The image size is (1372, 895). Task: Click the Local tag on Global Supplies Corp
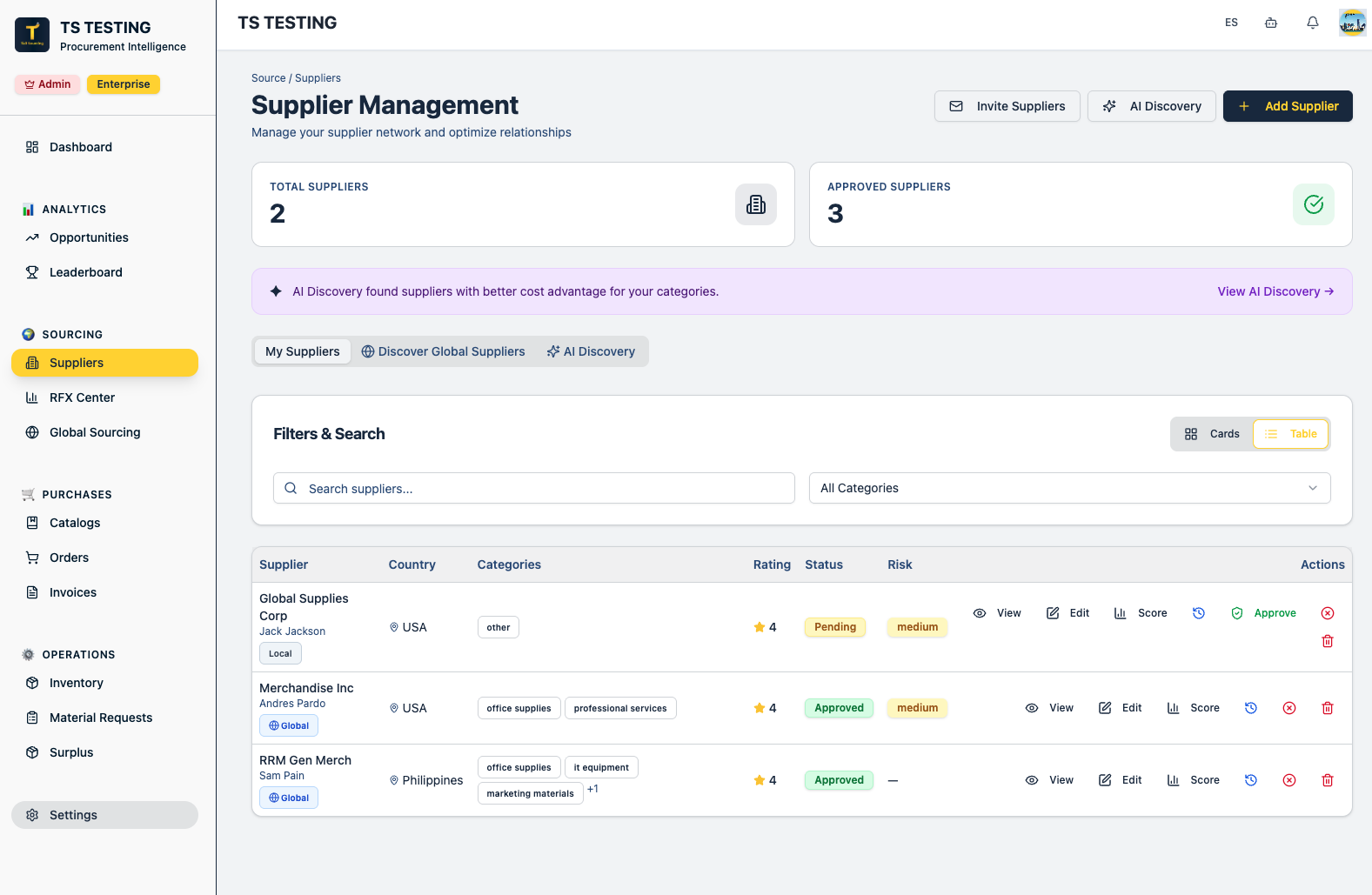pos(280,653)
